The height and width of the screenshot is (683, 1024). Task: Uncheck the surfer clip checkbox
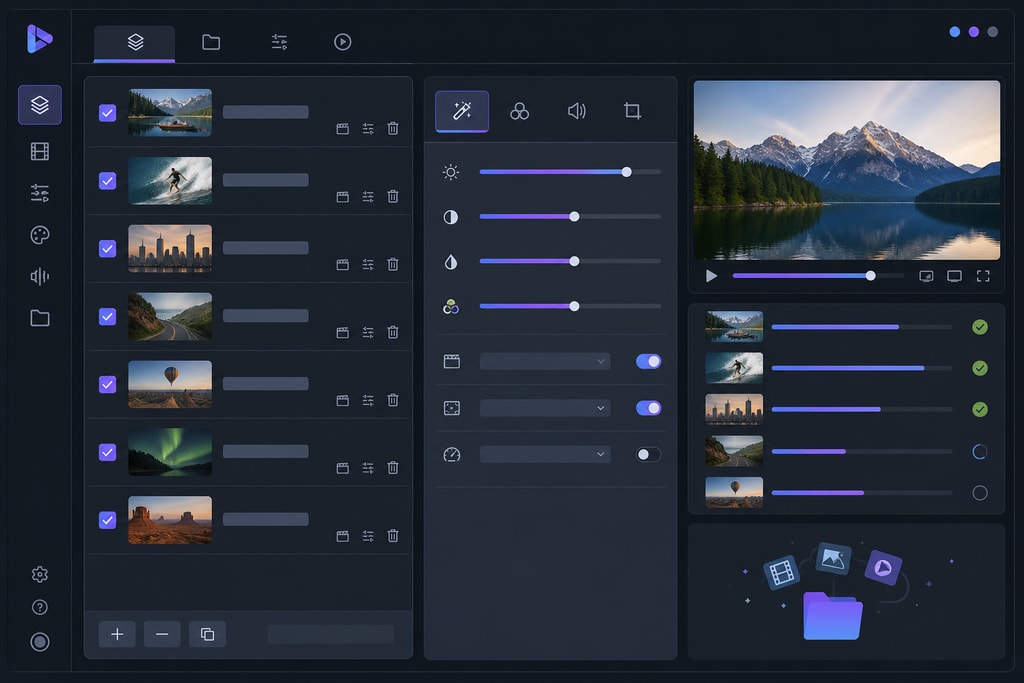pyautogui.click(x=108, y=181)
